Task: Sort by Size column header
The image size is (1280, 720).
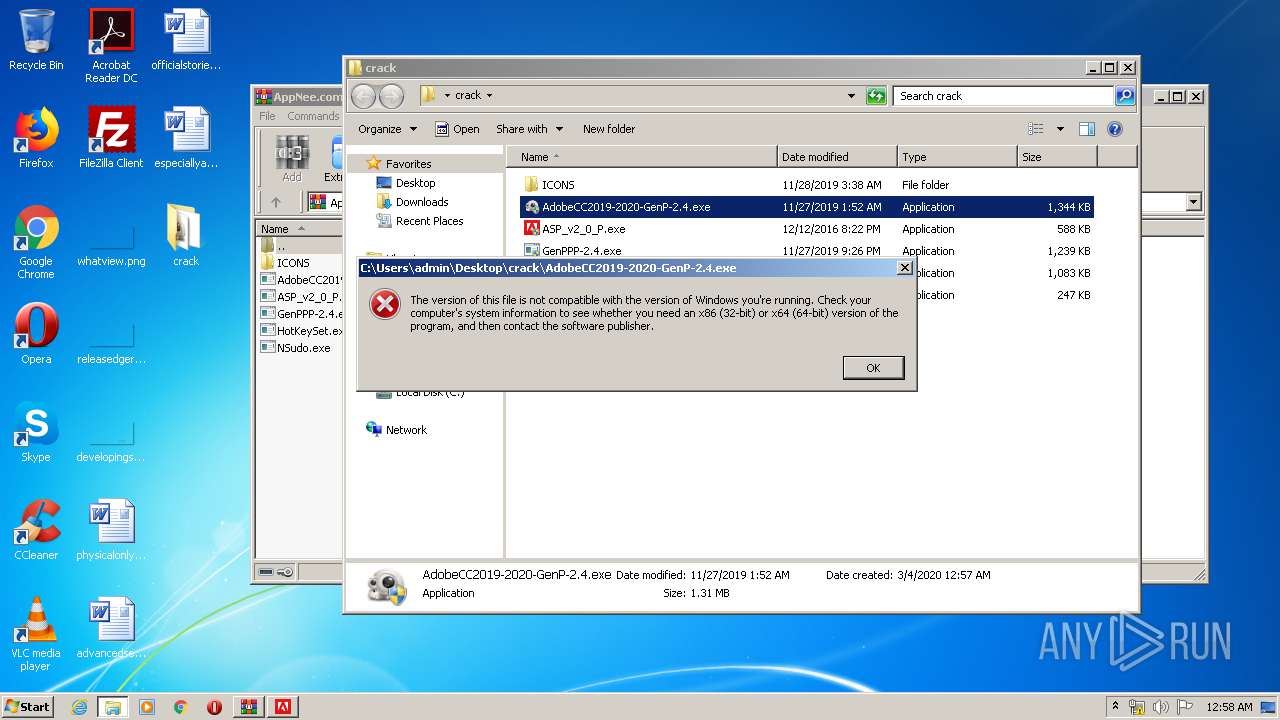Action: pos(1057,157)
